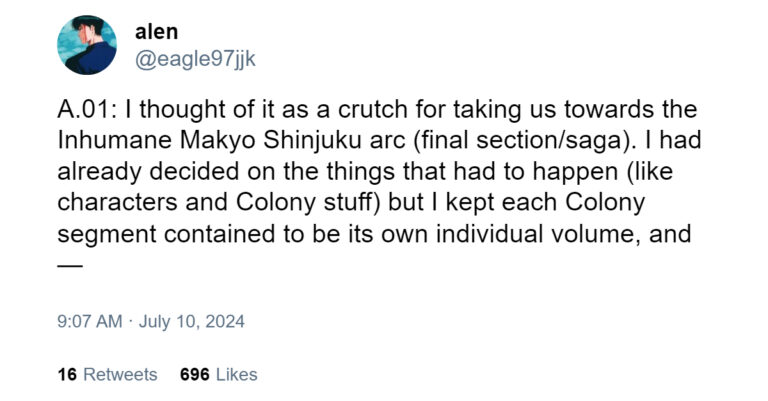768x401 pixels.
Task: Click the trailing em dash in the tweet
Action: click(70, 265)
